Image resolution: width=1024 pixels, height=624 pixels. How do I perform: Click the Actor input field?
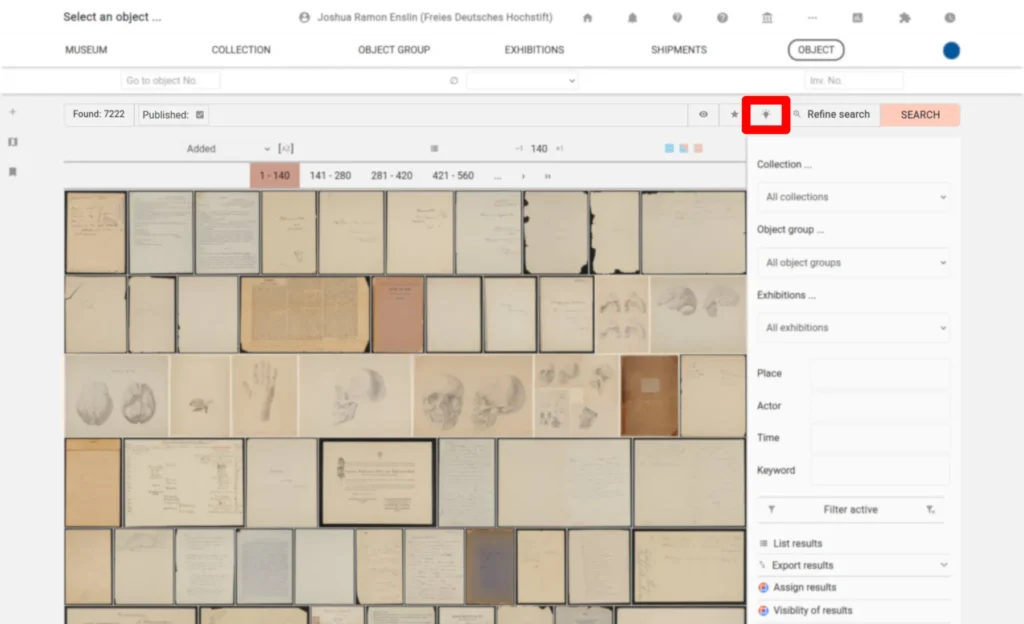880,406
